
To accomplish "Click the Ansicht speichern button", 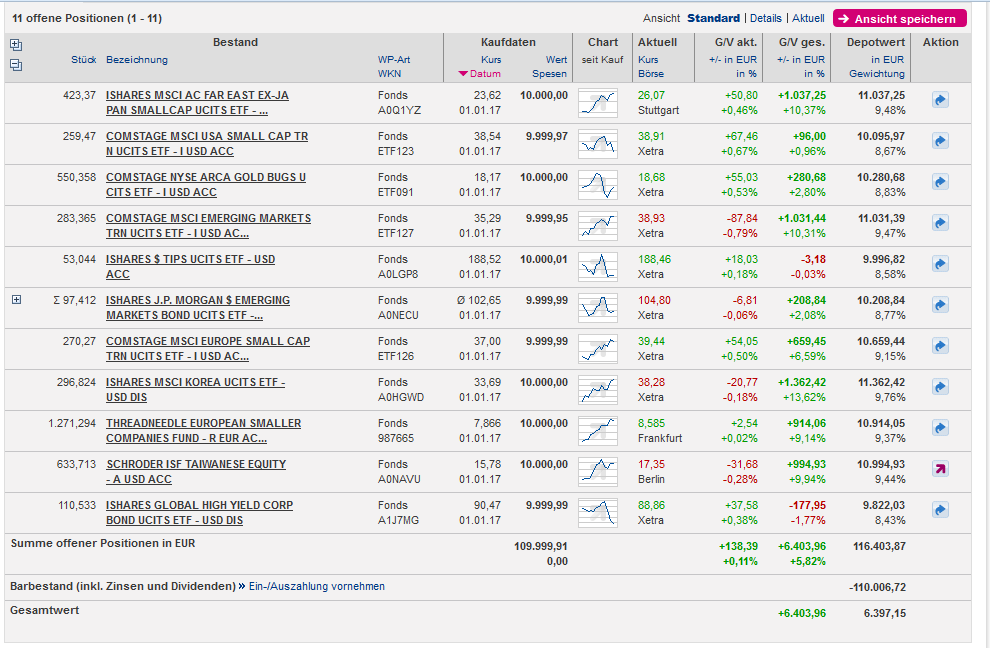I will click(x=899, y=18).
